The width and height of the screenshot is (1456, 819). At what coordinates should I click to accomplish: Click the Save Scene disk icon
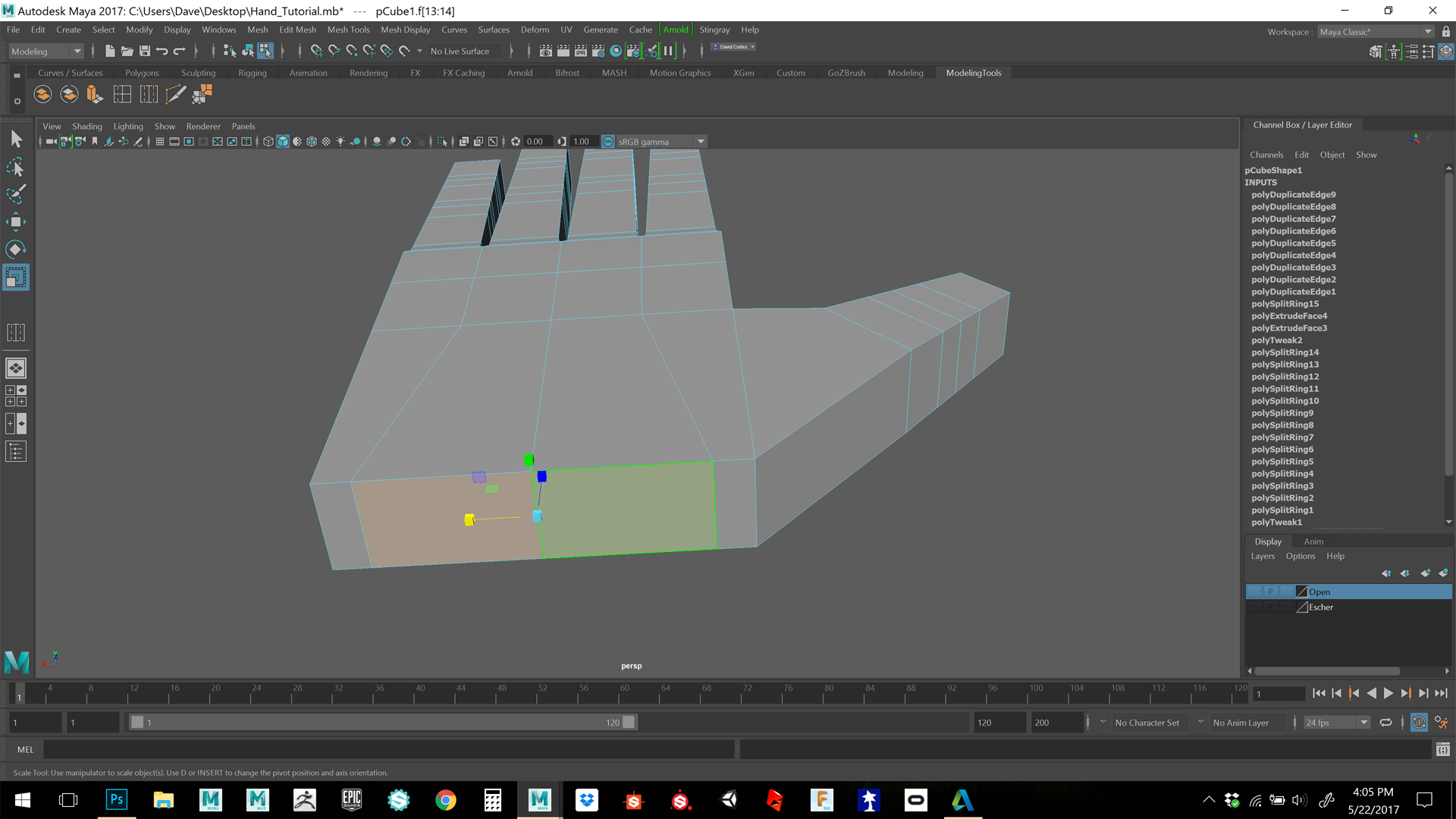144,51
